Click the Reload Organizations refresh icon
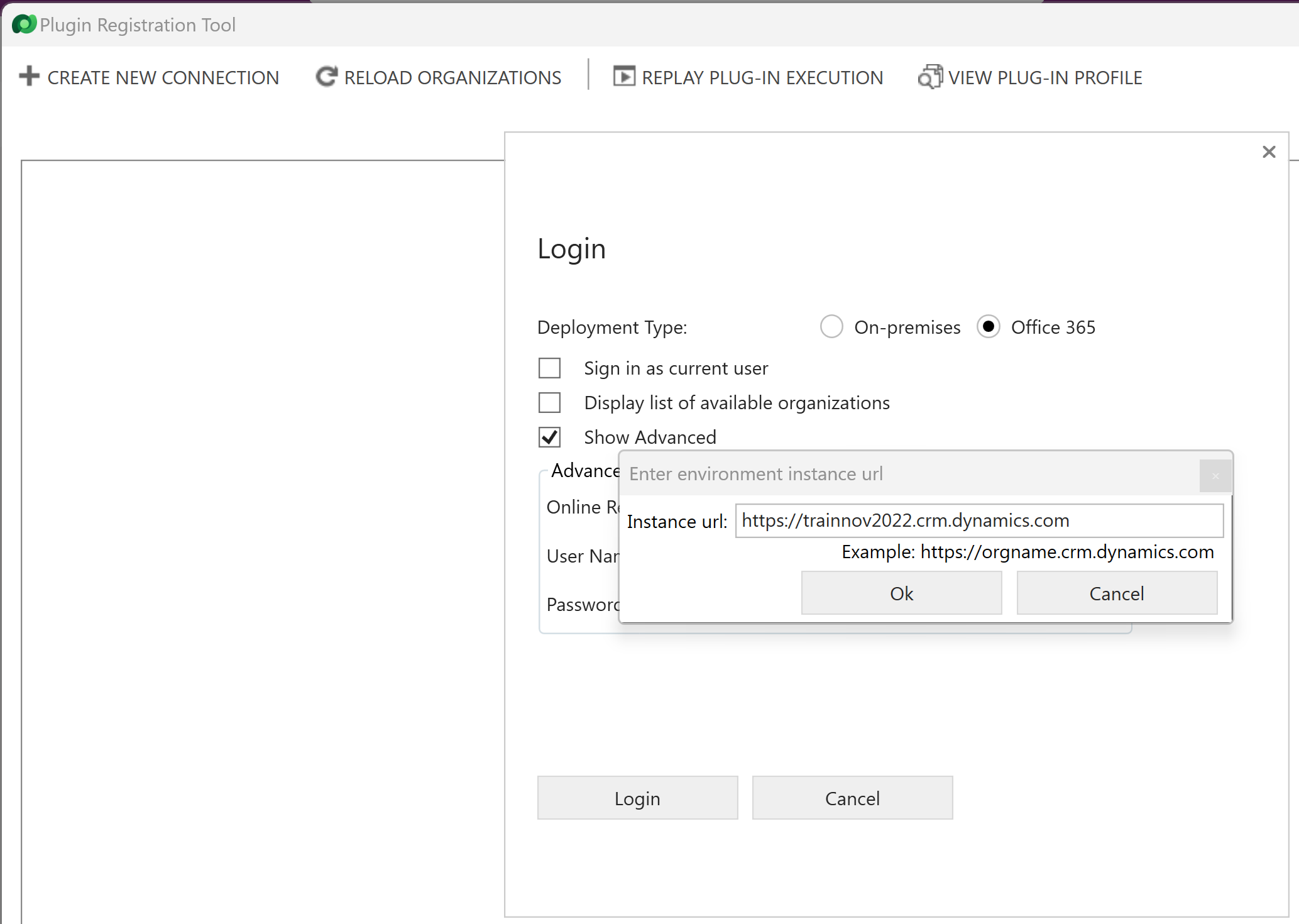Screen dimensions: 1299x924 click(326, 77)
